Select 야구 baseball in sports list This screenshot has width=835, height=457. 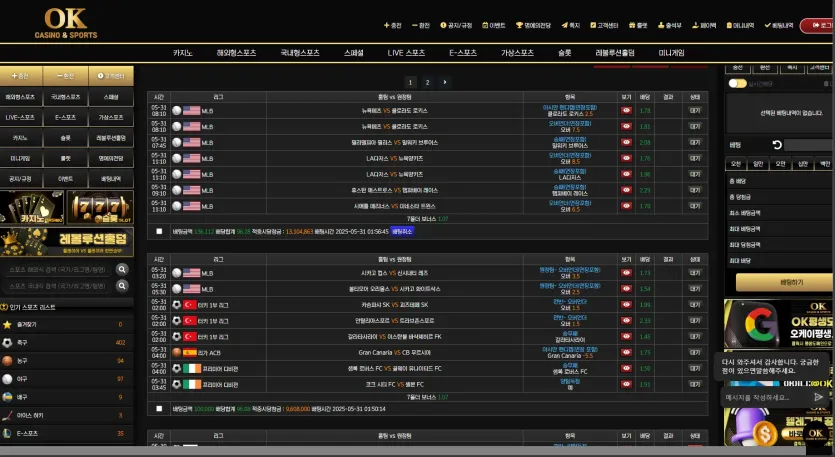67,379
